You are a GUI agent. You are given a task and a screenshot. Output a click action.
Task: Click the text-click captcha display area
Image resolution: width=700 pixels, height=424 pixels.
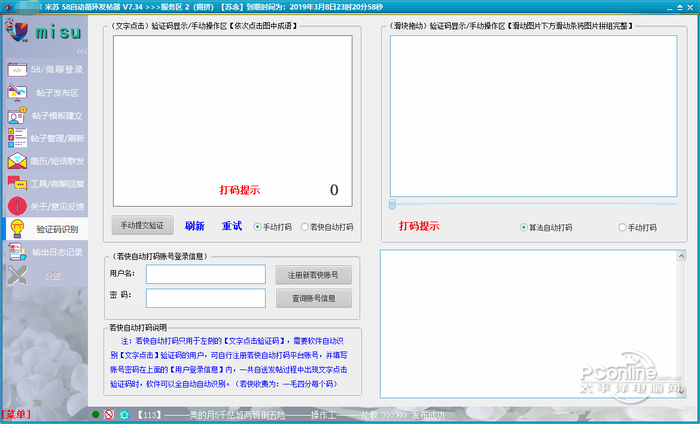point(233,121)
